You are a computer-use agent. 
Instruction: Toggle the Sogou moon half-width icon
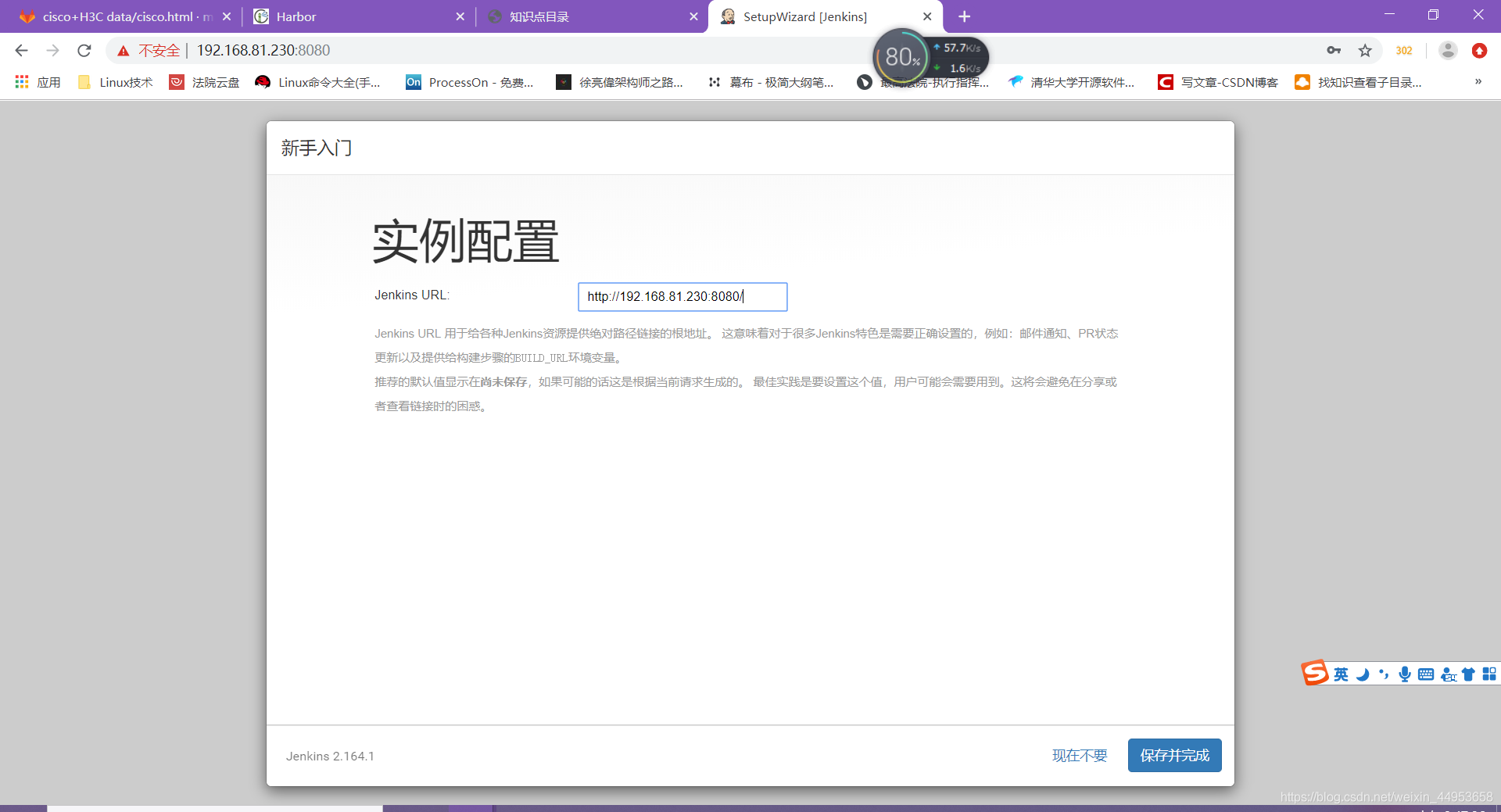1363,674
